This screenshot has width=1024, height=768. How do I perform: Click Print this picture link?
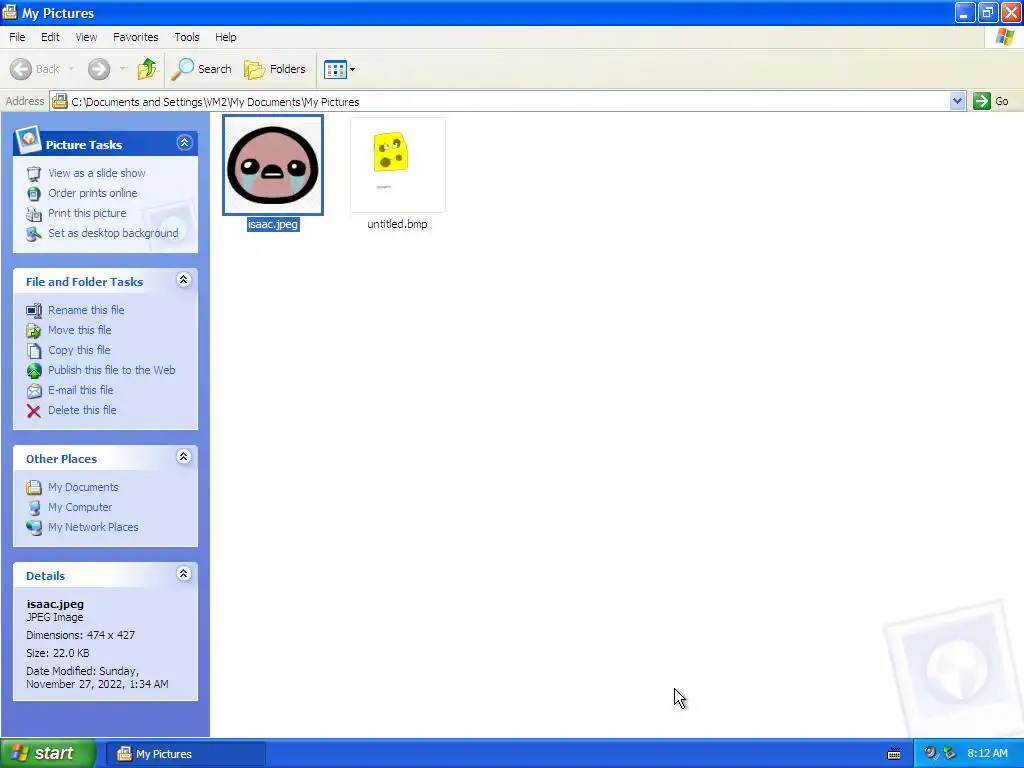[x=87, y=214]
